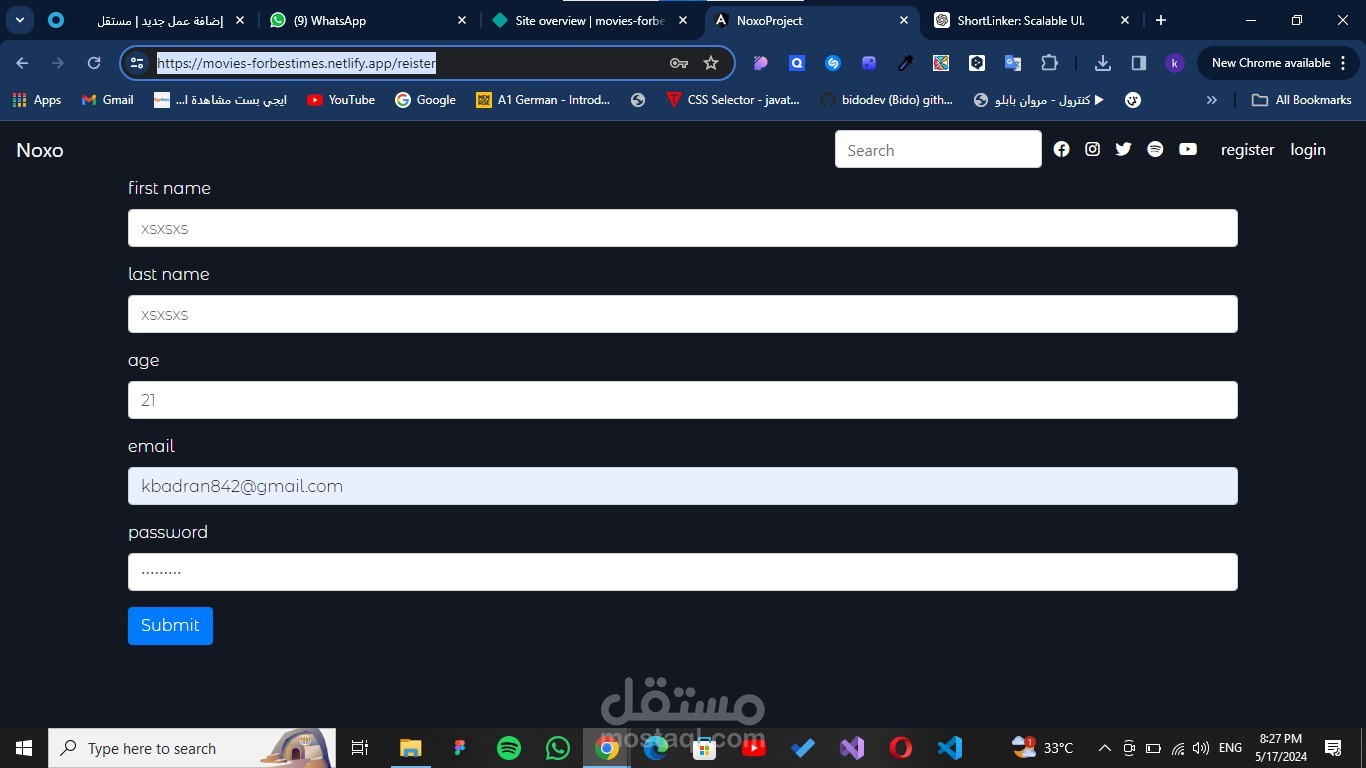Switch to Site overview Netlify tab

(590, 20)
